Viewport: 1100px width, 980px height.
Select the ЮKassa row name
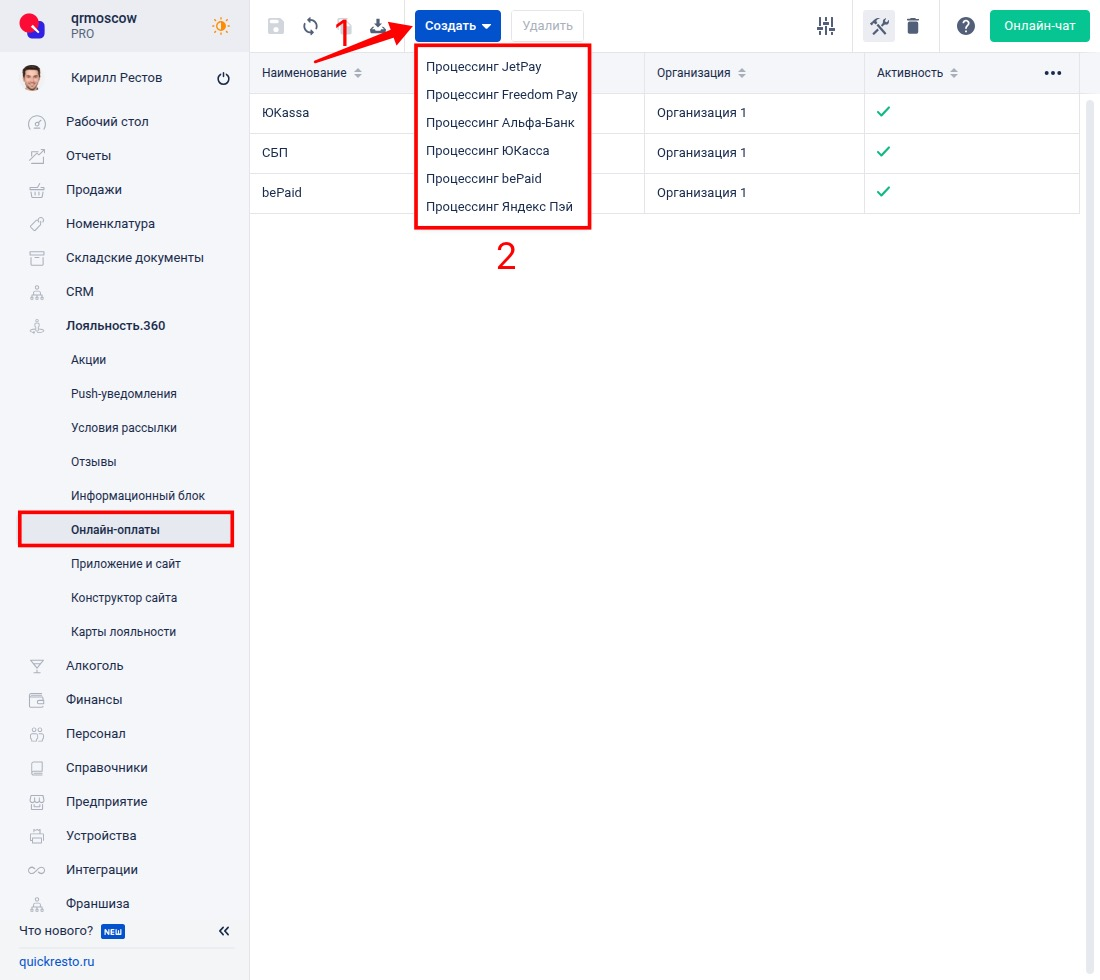pos(286,113)
